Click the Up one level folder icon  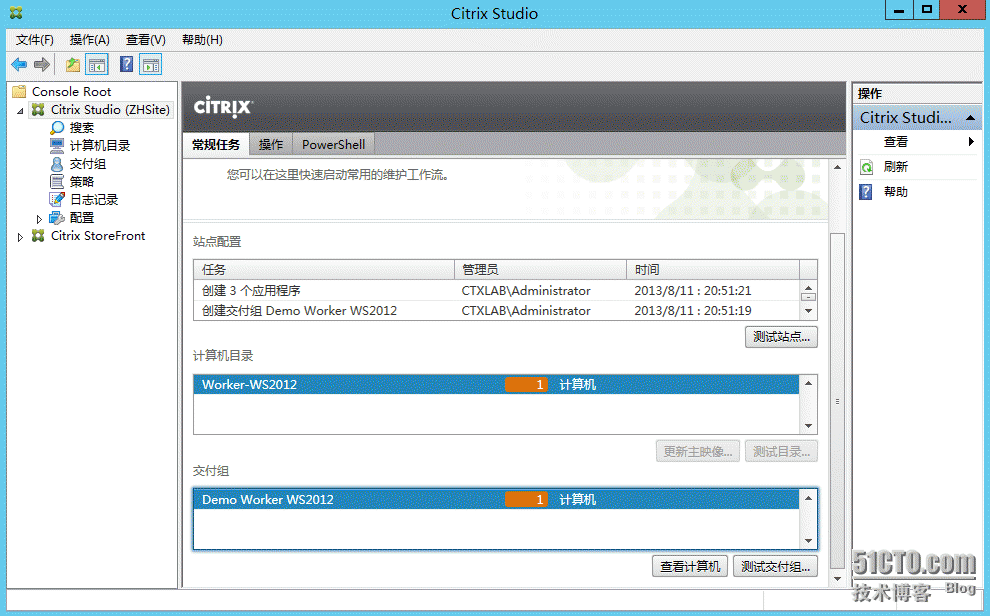(73, 64)
